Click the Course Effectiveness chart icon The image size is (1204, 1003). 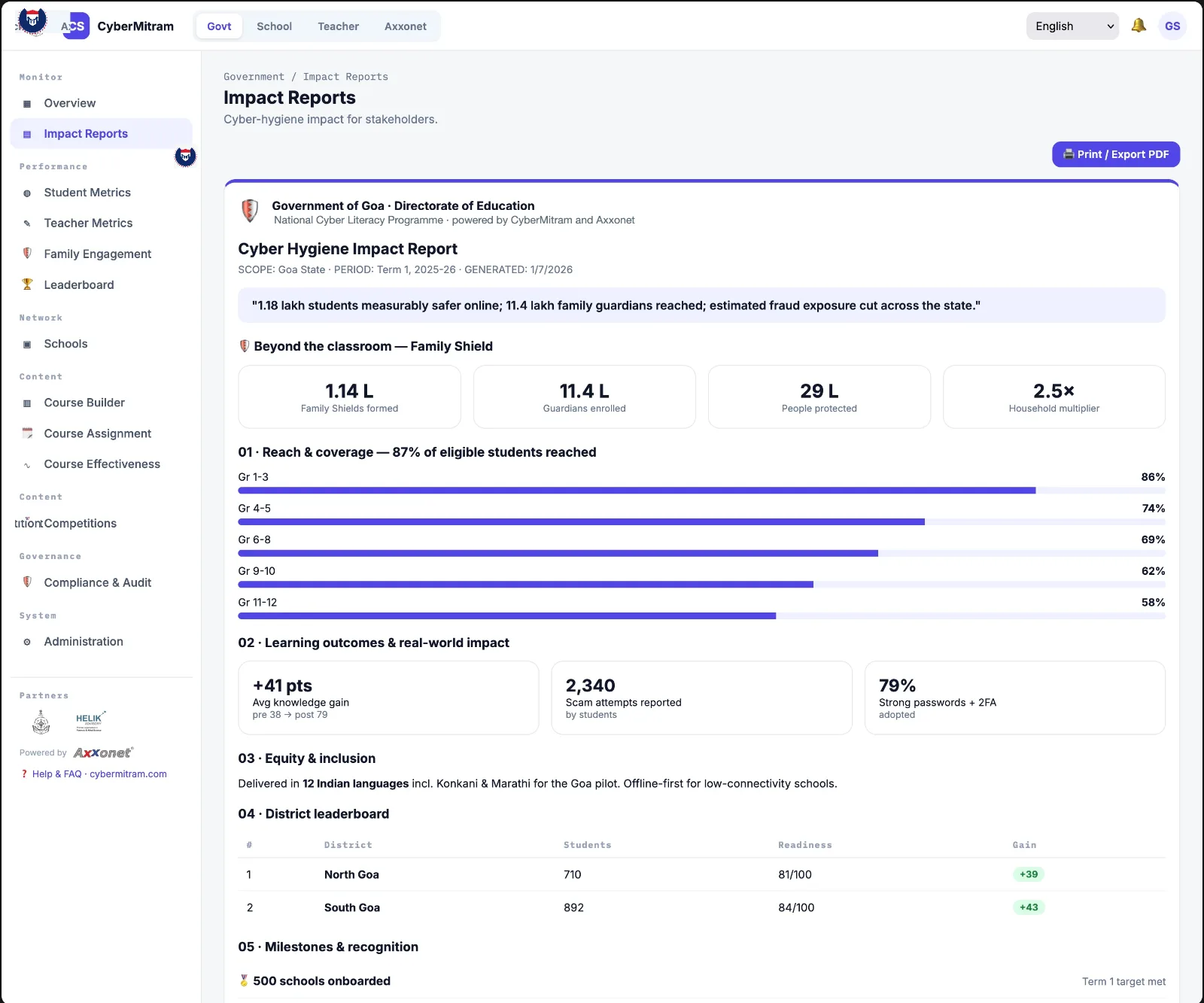point(27,465)
